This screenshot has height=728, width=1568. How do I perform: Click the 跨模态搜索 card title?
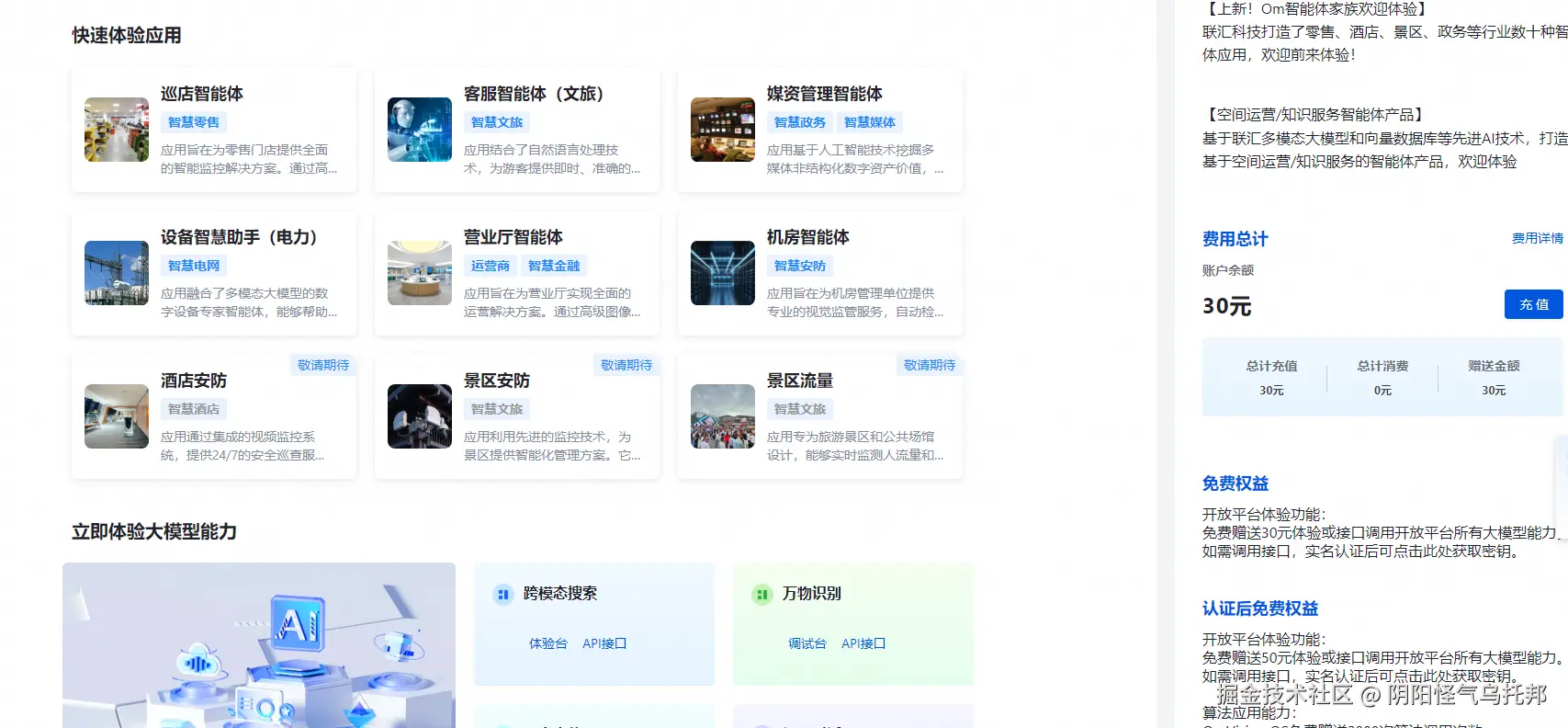tap(560, 594)
